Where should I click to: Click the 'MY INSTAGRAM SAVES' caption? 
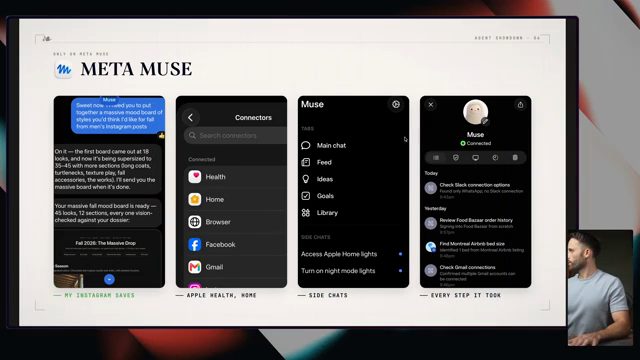(x=99, y=295)
